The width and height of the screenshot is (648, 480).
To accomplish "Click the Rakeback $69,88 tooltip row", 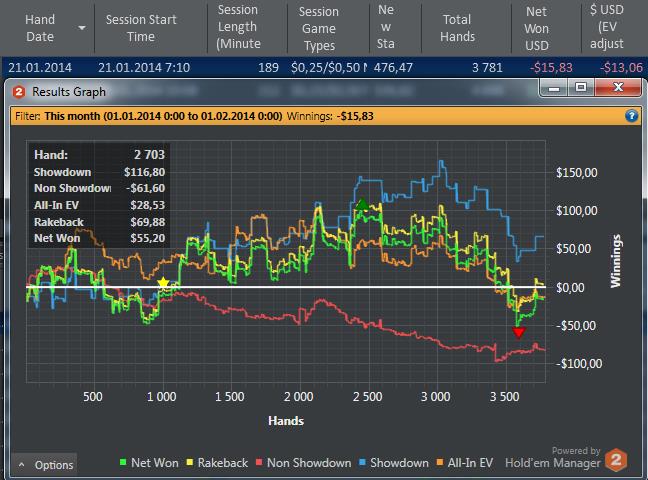I will coord(99,222).
